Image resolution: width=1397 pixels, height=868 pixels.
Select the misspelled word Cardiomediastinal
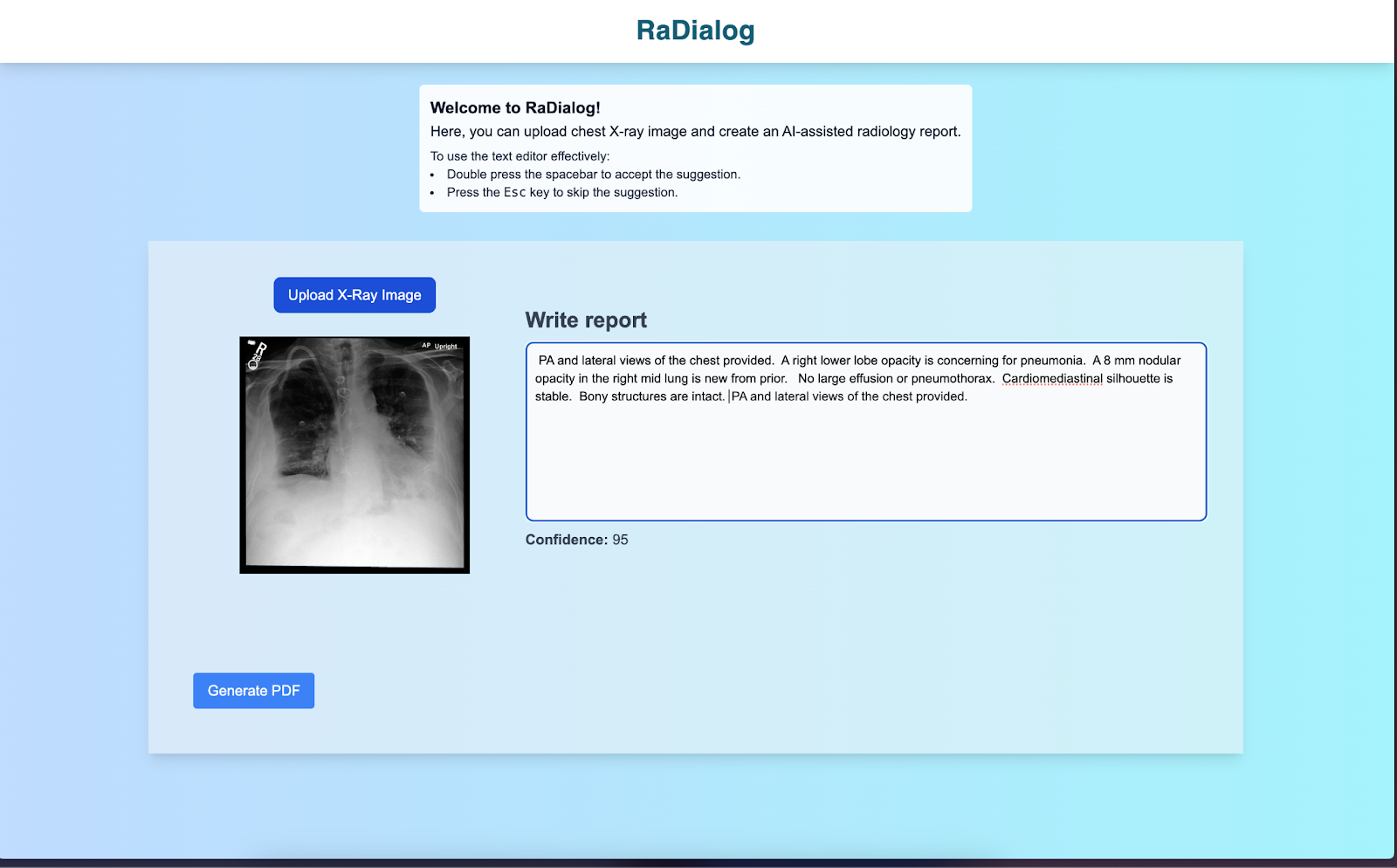[1052, 378]
